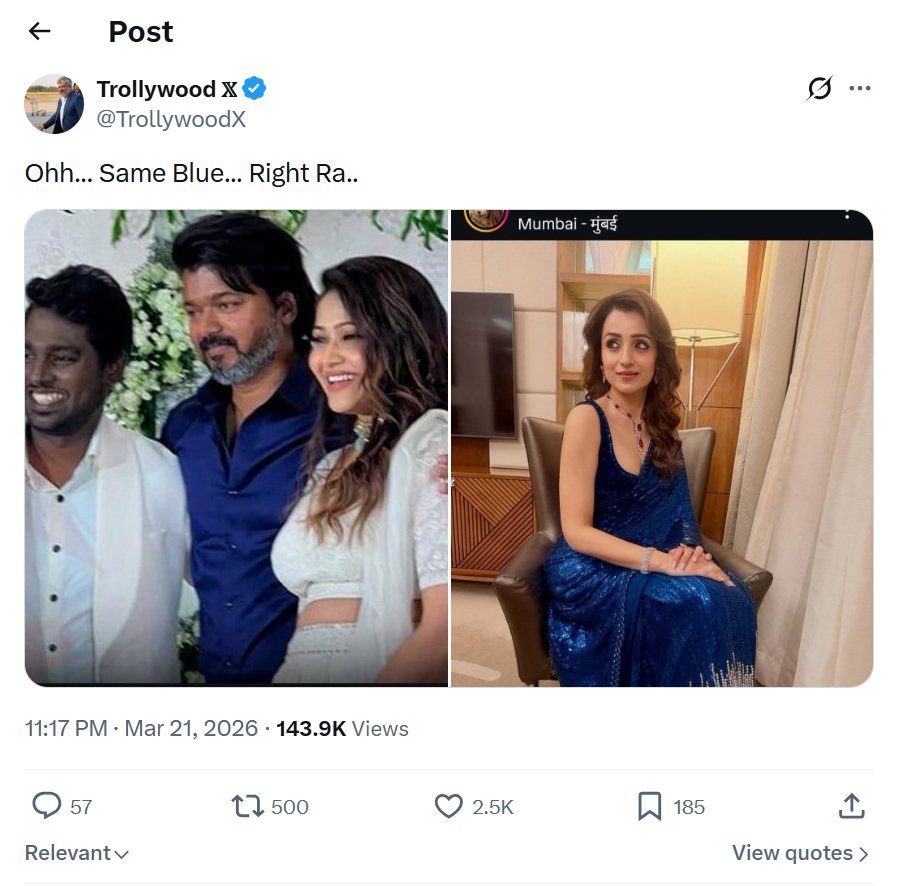Click the 500 reposts count
898x886 pixels.
tap(290, 807)
